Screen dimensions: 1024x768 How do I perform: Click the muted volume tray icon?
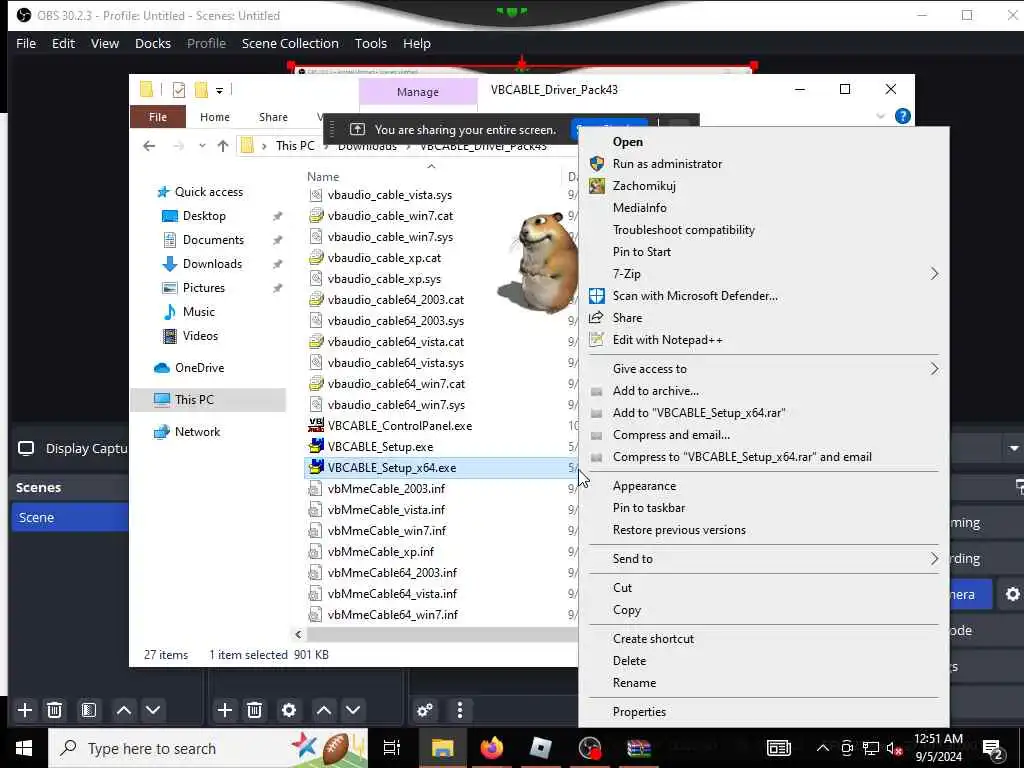894,748
